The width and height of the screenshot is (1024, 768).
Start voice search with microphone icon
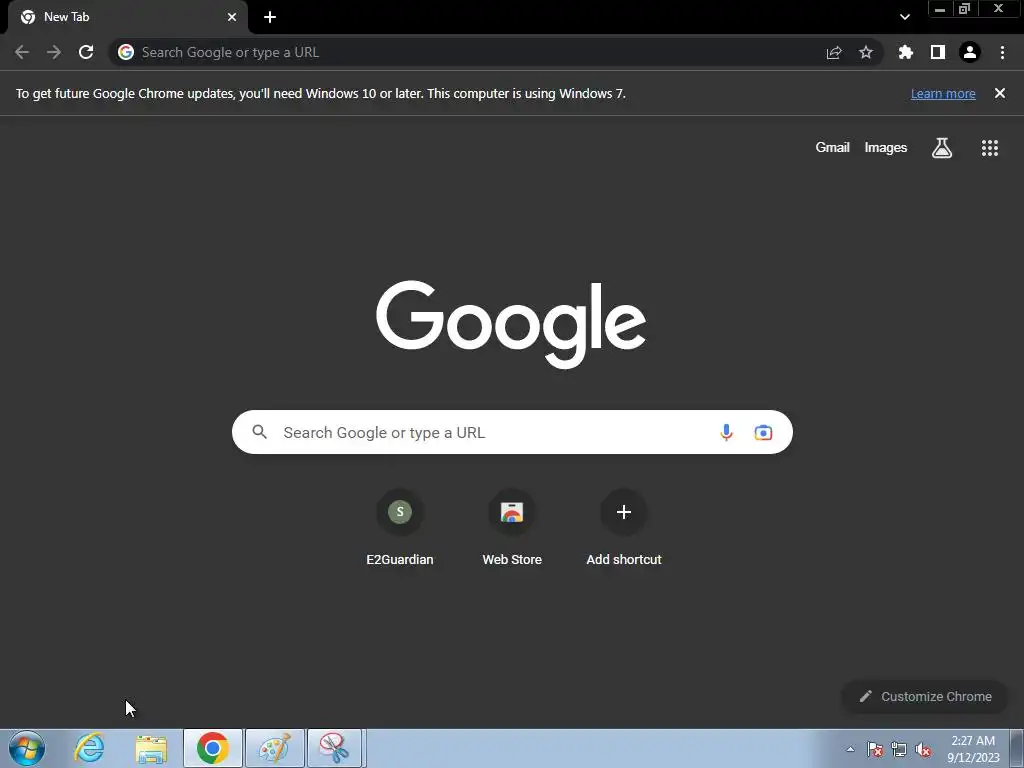point(726,432)
